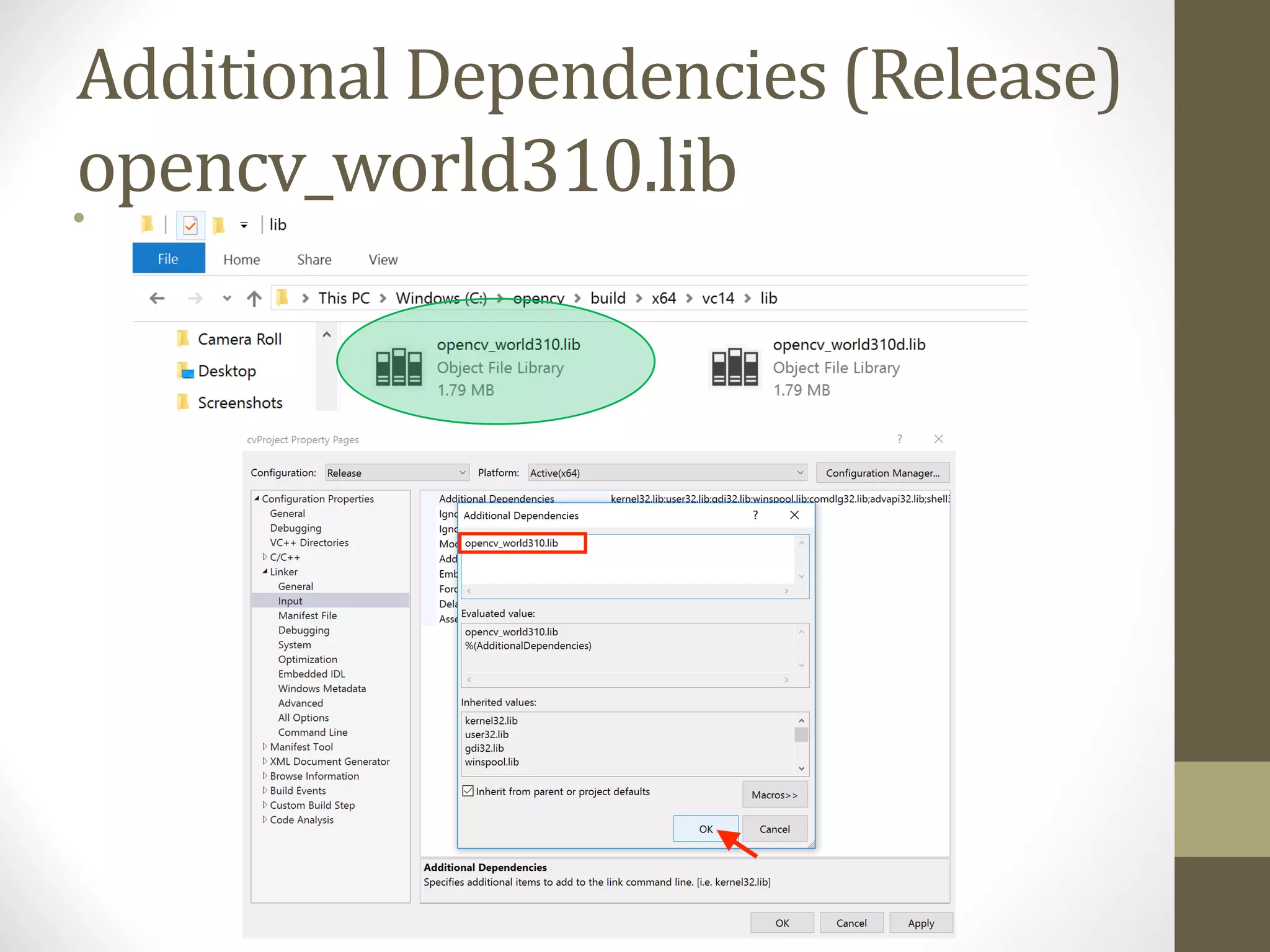1270x952 pixels.
Task: Open the Configuration dropdown showing Release
Action: 397,473
